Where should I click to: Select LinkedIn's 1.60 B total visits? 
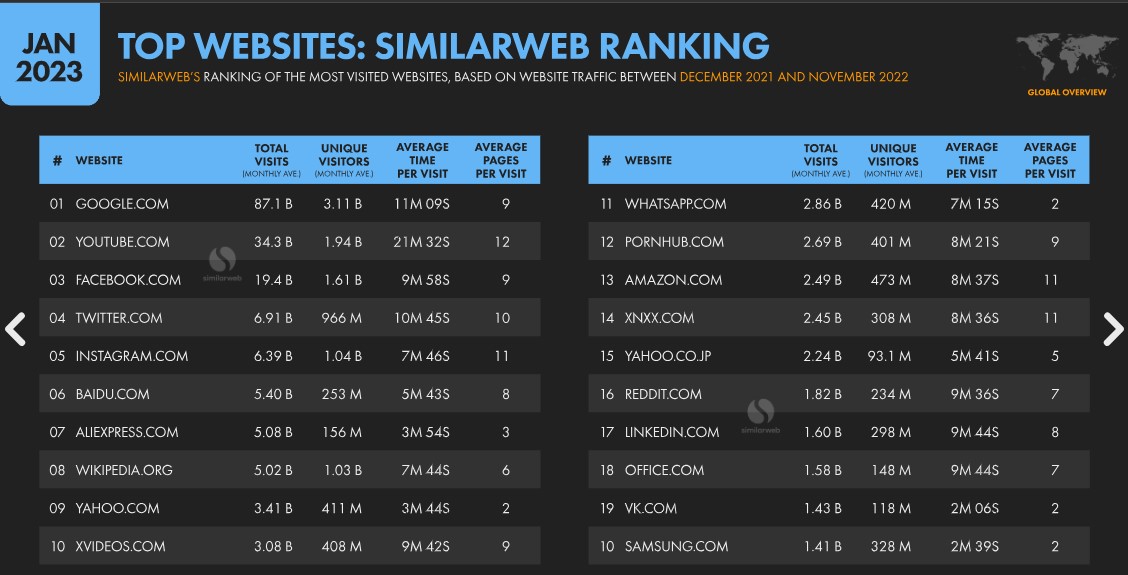tap(822, 433)
